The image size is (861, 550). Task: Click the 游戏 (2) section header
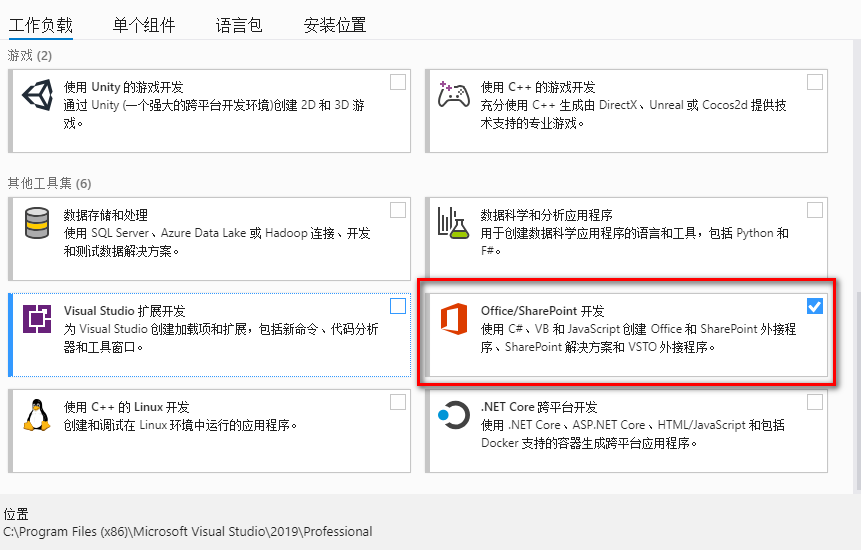coord(30,55)
